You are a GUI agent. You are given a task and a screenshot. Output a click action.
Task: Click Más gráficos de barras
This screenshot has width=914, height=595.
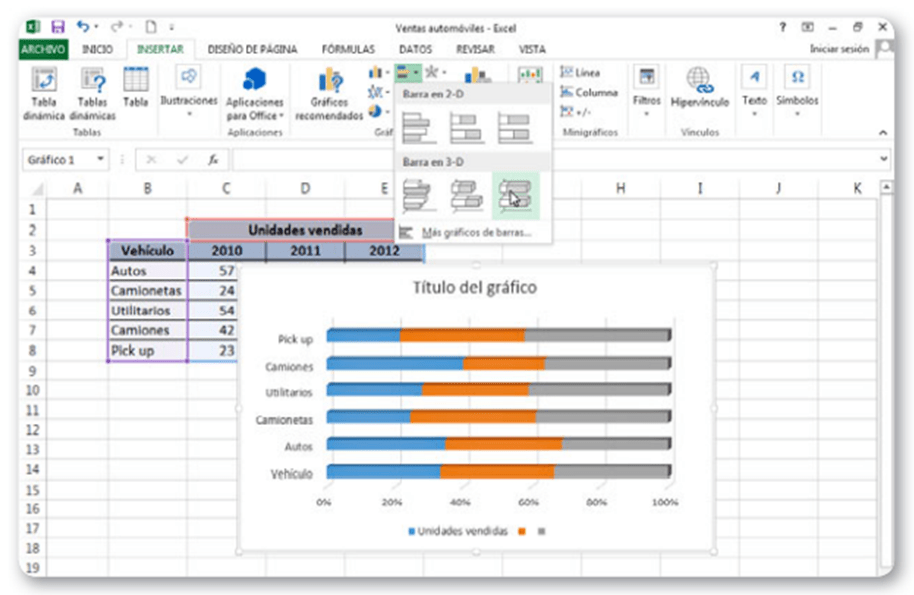[x=474, y=232]
